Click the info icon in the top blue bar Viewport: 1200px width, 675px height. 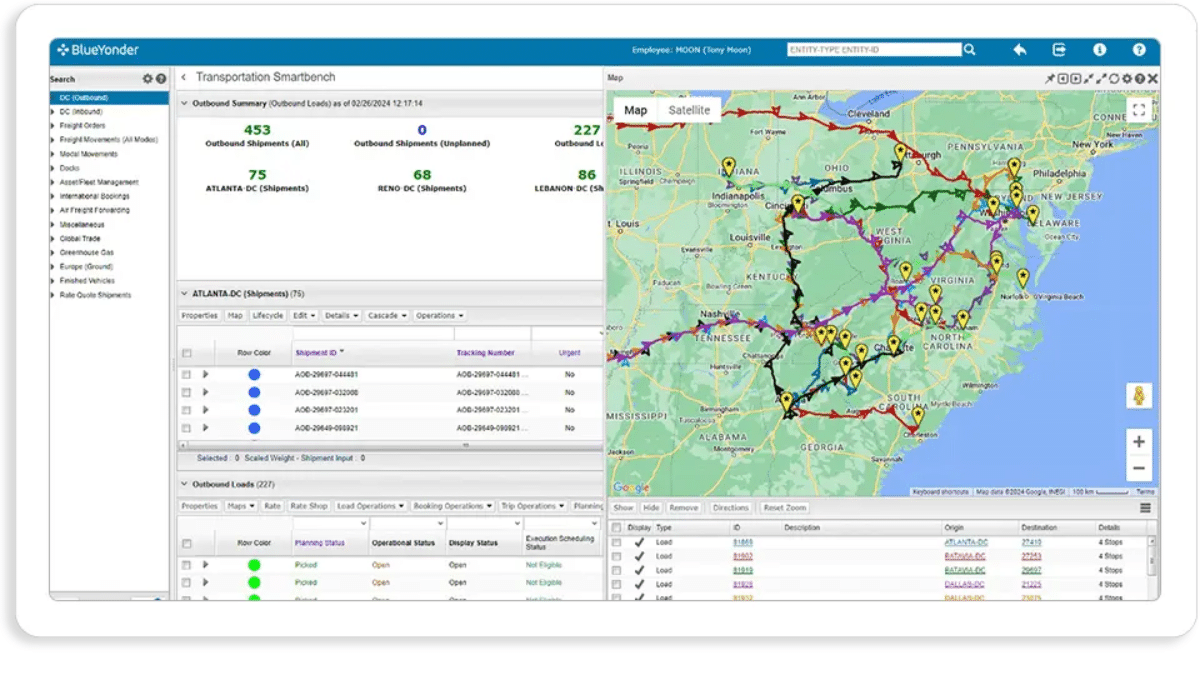click(1099, 48)
